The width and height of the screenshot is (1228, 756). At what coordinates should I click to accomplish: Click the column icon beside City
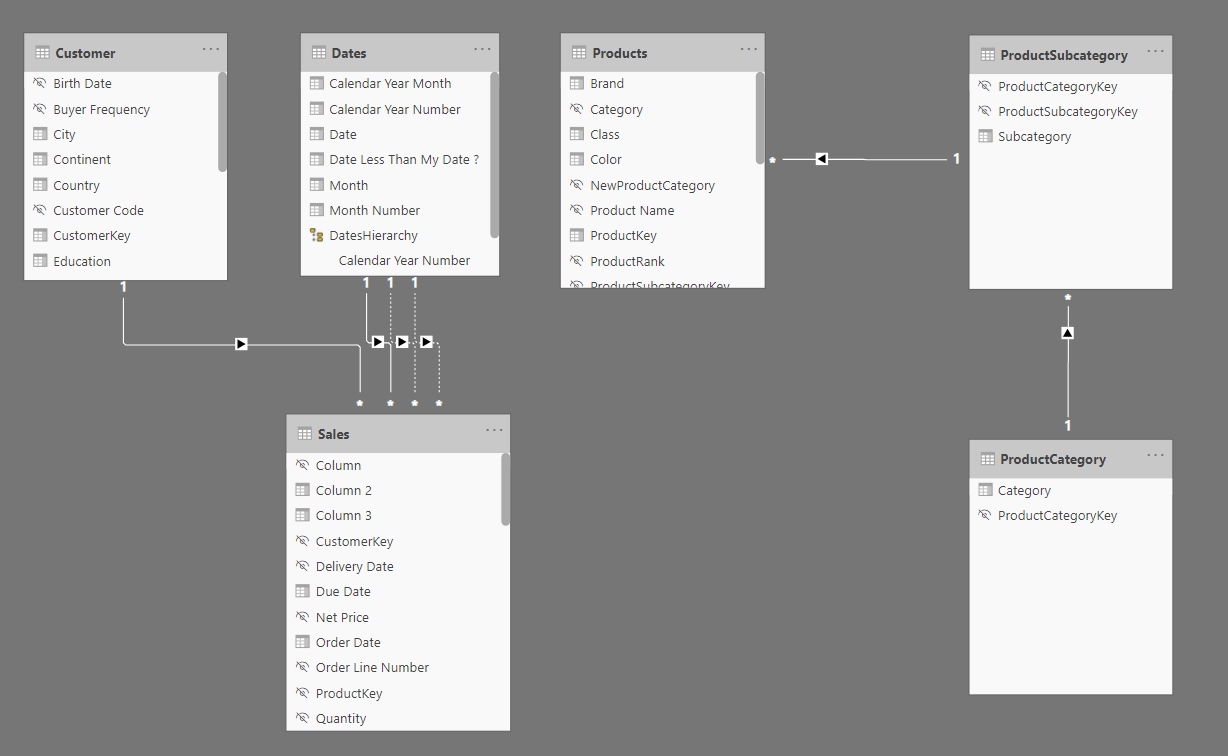point(40,134)
